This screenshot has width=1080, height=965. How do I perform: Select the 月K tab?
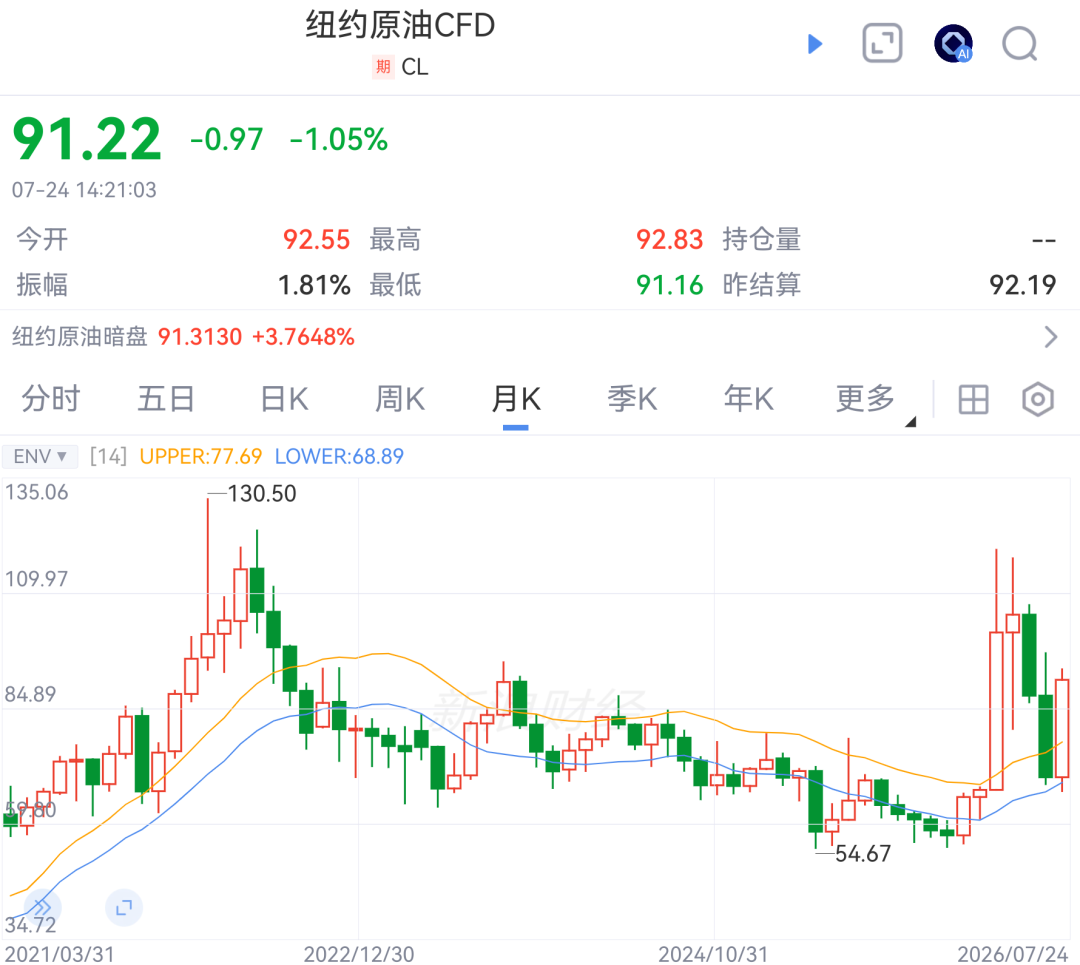516,399
